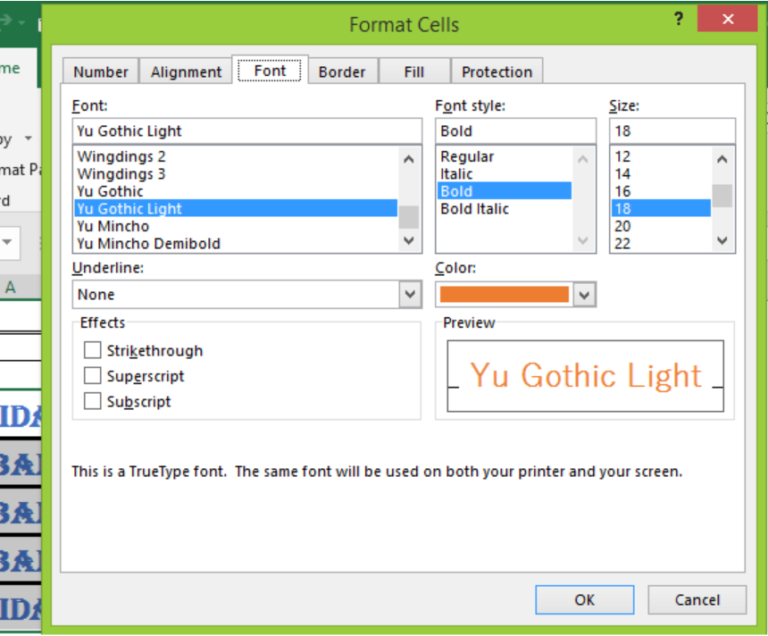Switch to the Alignment tab
768x636 pixels.
186,72
